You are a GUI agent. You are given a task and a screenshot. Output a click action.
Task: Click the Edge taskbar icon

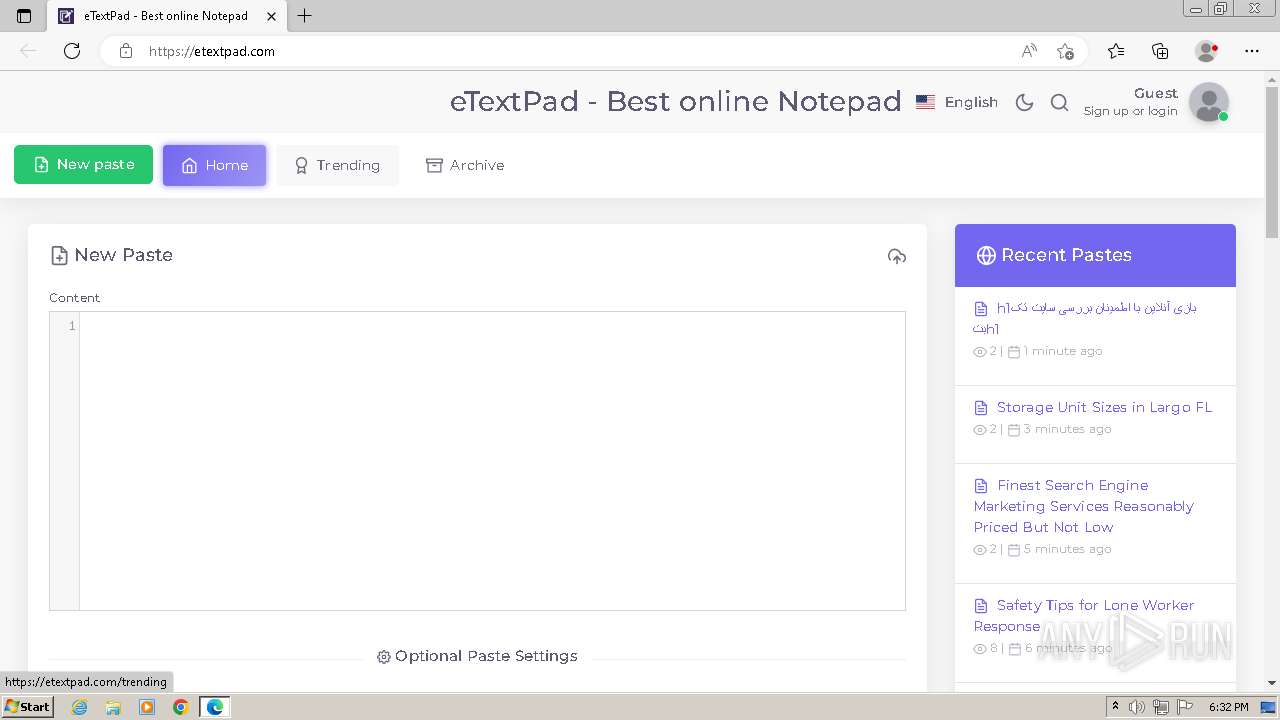(215, 707)
